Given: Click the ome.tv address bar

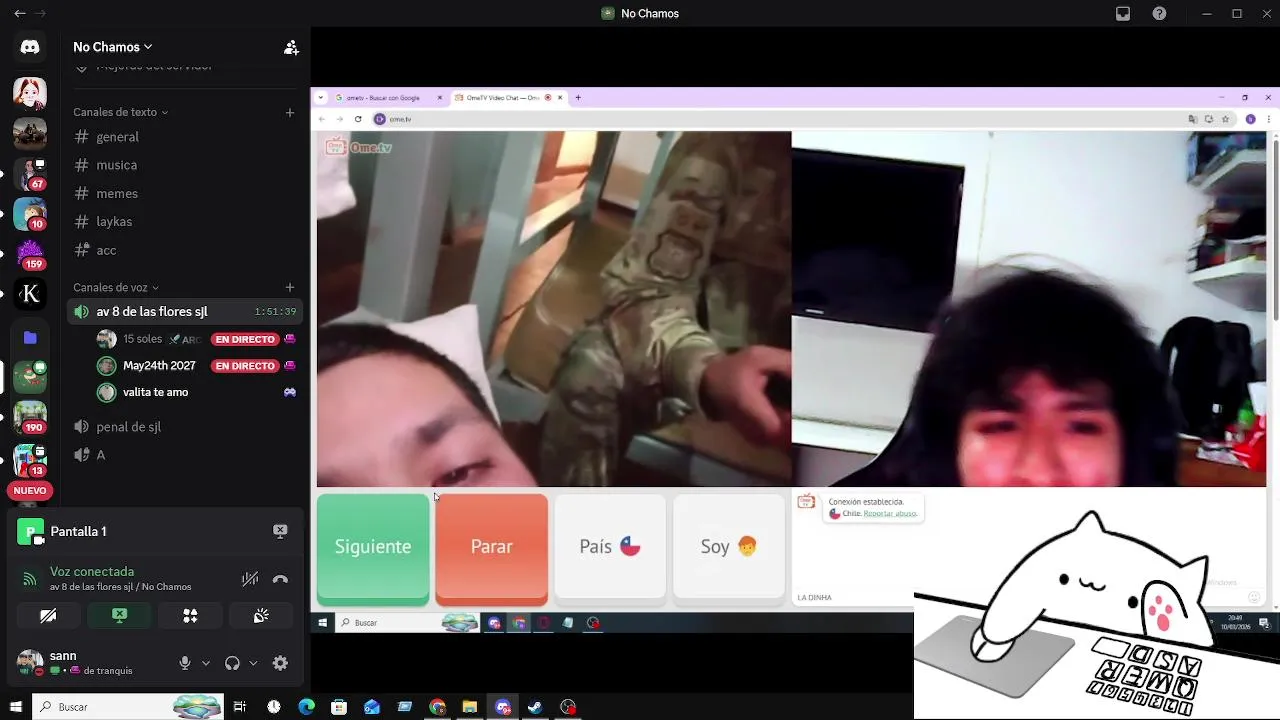Looking at the screenshot, I should (x=780, y=119).
